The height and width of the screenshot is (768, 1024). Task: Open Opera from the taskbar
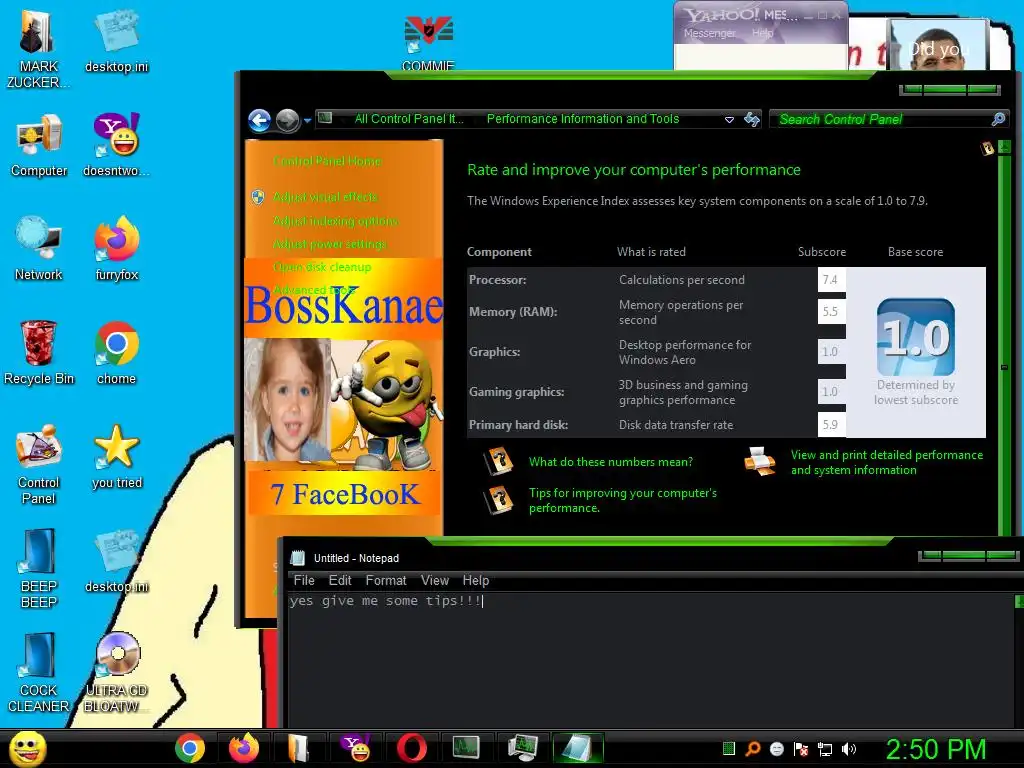click(411, 748)
